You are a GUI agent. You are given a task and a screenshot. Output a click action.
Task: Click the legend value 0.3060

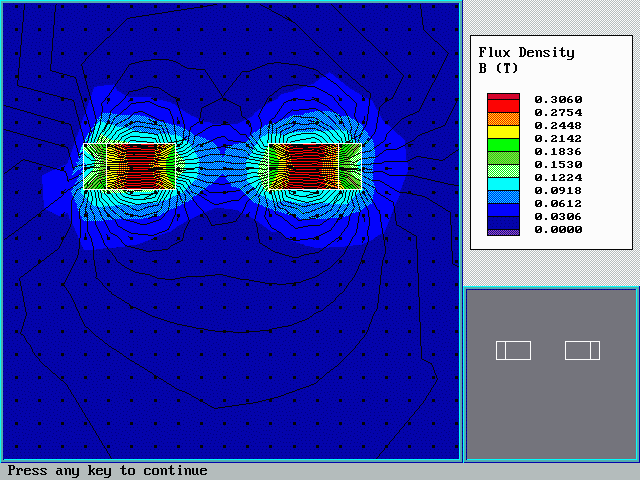point(558,100)
